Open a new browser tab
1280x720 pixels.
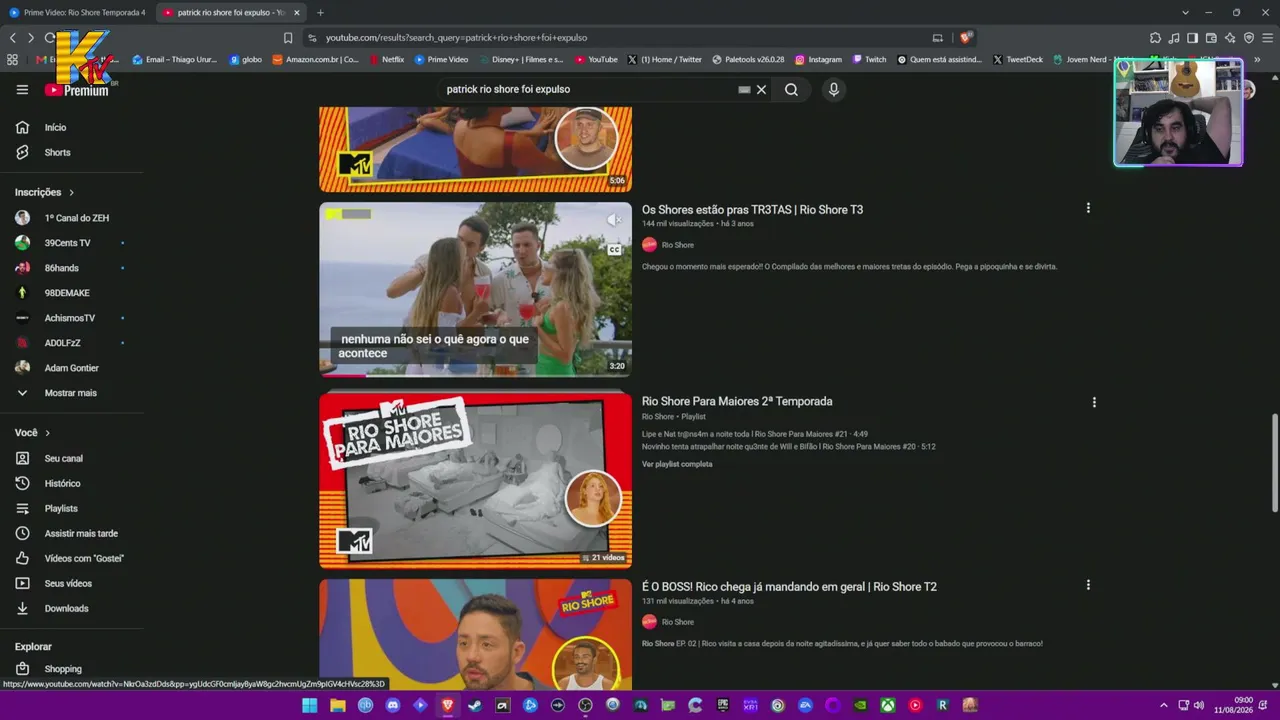(320, 12)
